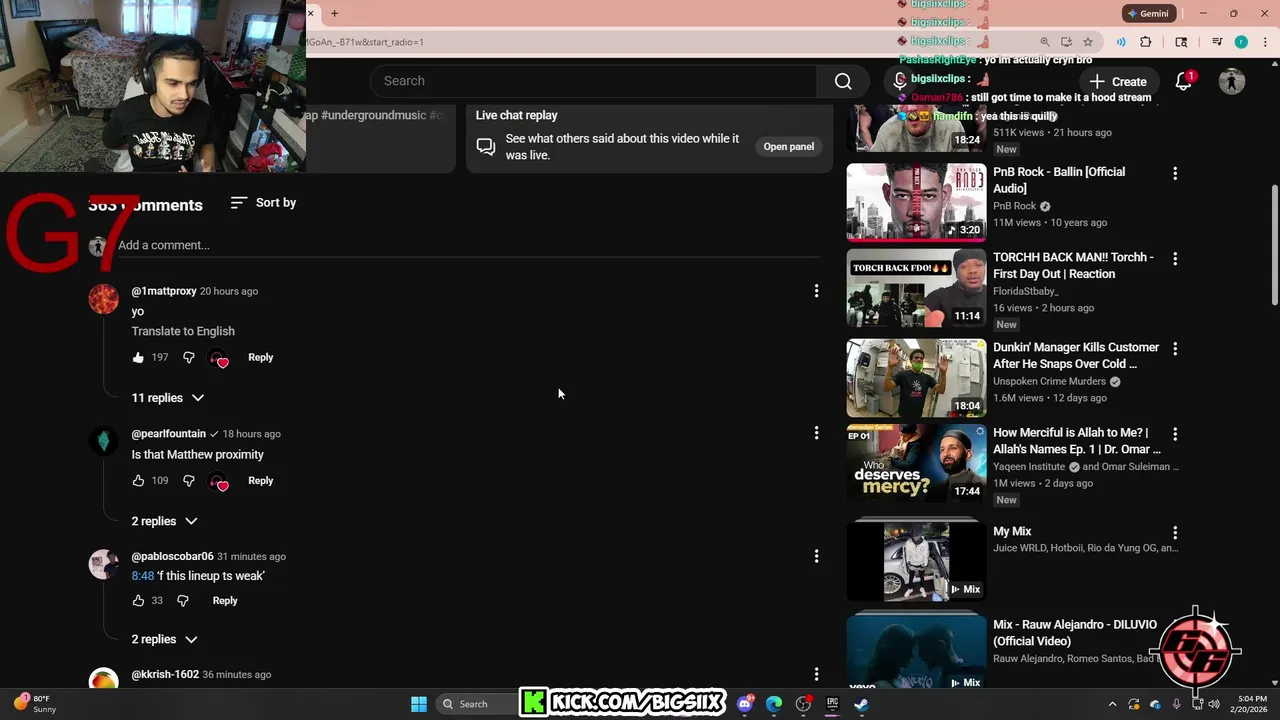Open PnB Rock Ballin video thumbnail
This screenshot has height=720, width=1280.
tap(916, 203)
